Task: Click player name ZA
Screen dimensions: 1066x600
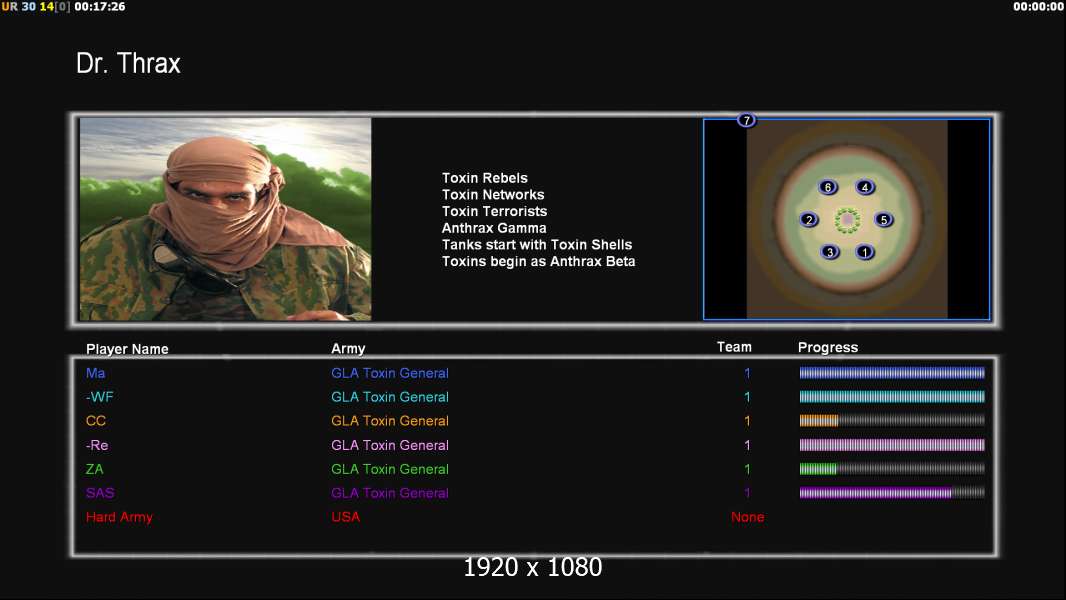Action: 94,469
